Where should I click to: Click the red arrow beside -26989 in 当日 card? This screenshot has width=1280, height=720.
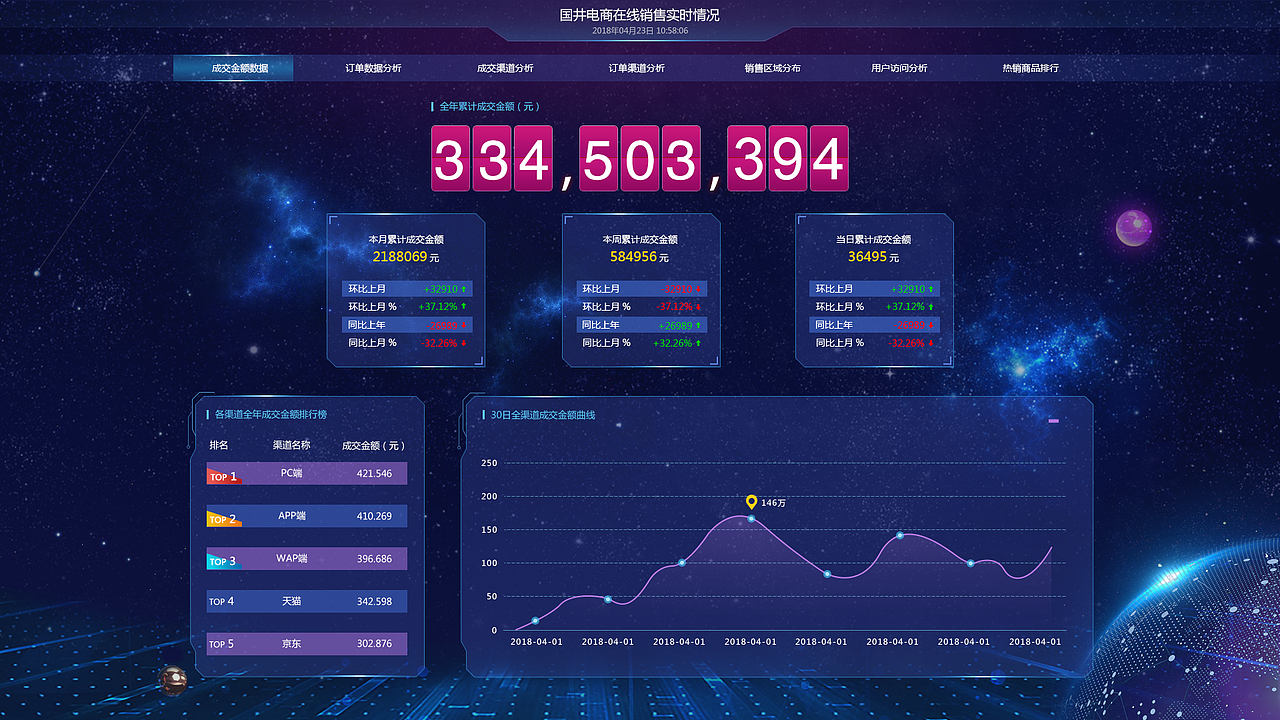coord(931,325)
